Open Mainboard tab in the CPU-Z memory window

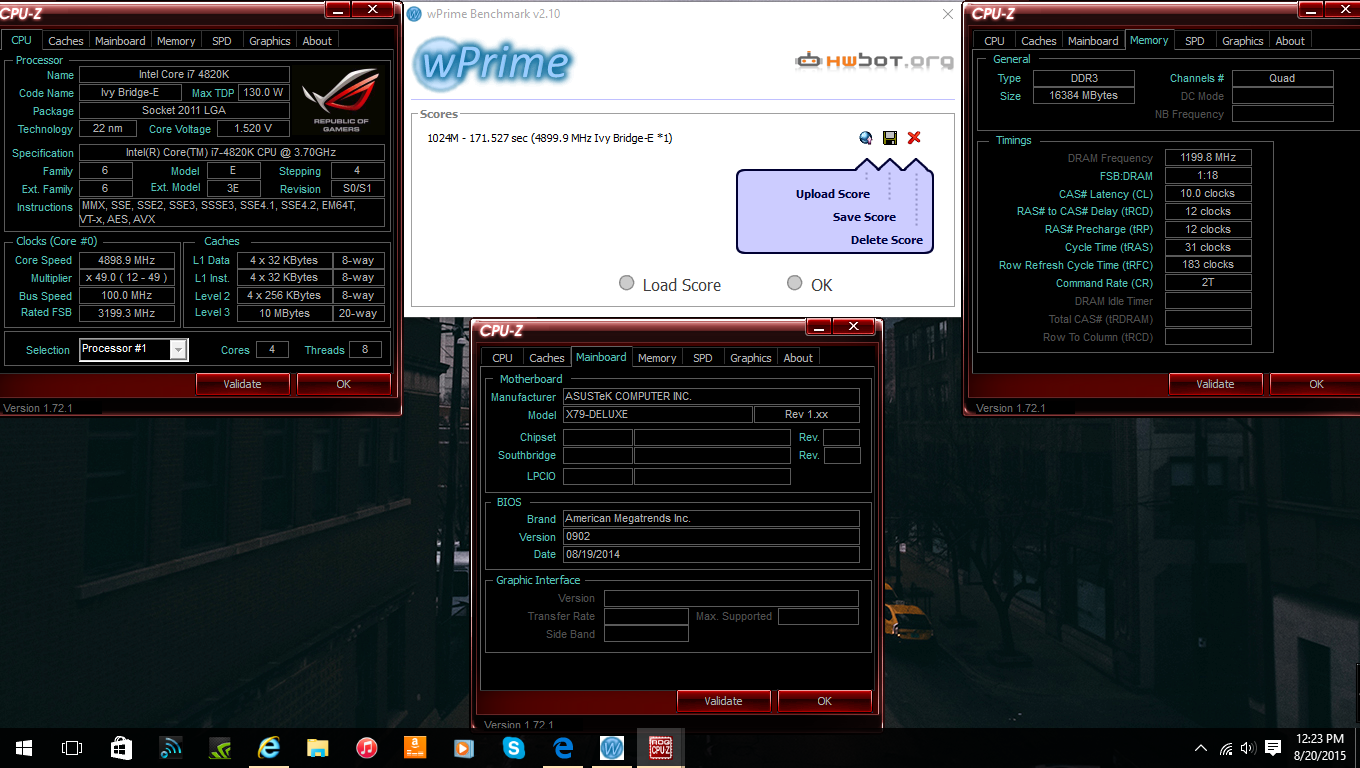click(1094, 41)
